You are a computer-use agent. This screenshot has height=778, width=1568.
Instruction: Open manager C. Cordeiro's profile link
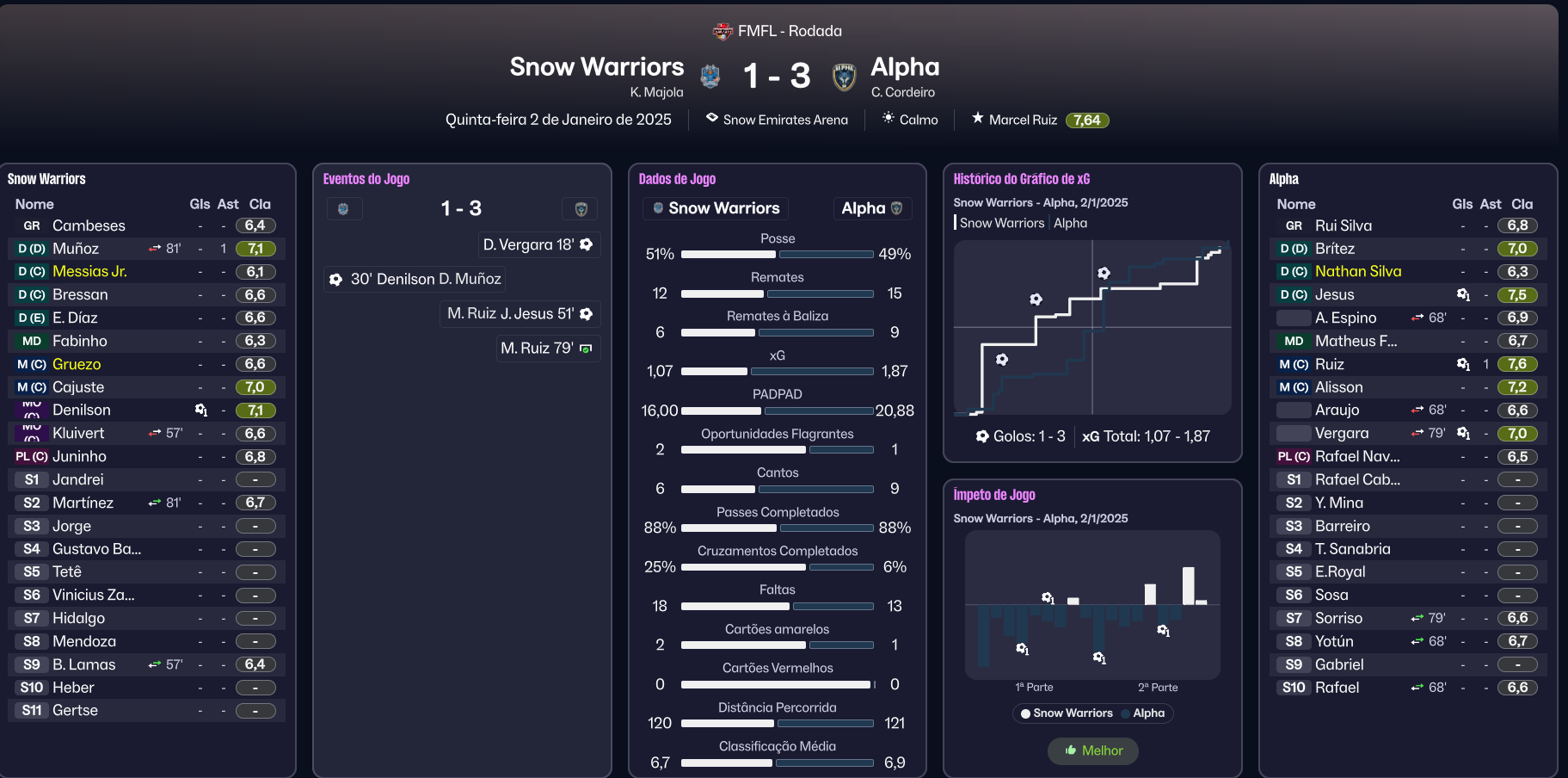point(903,92)
